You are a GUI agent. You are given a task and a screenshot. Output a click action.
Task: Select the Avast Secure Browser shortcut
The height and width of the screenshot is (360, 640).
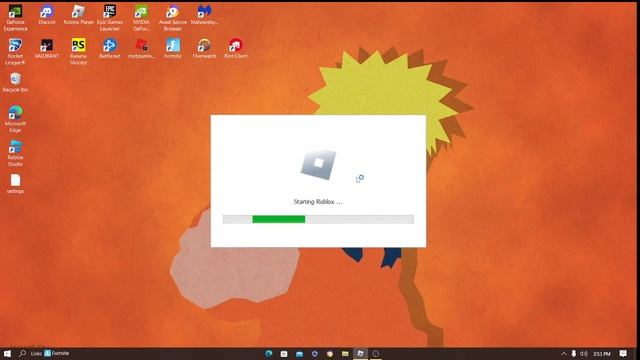coord(173,18)
